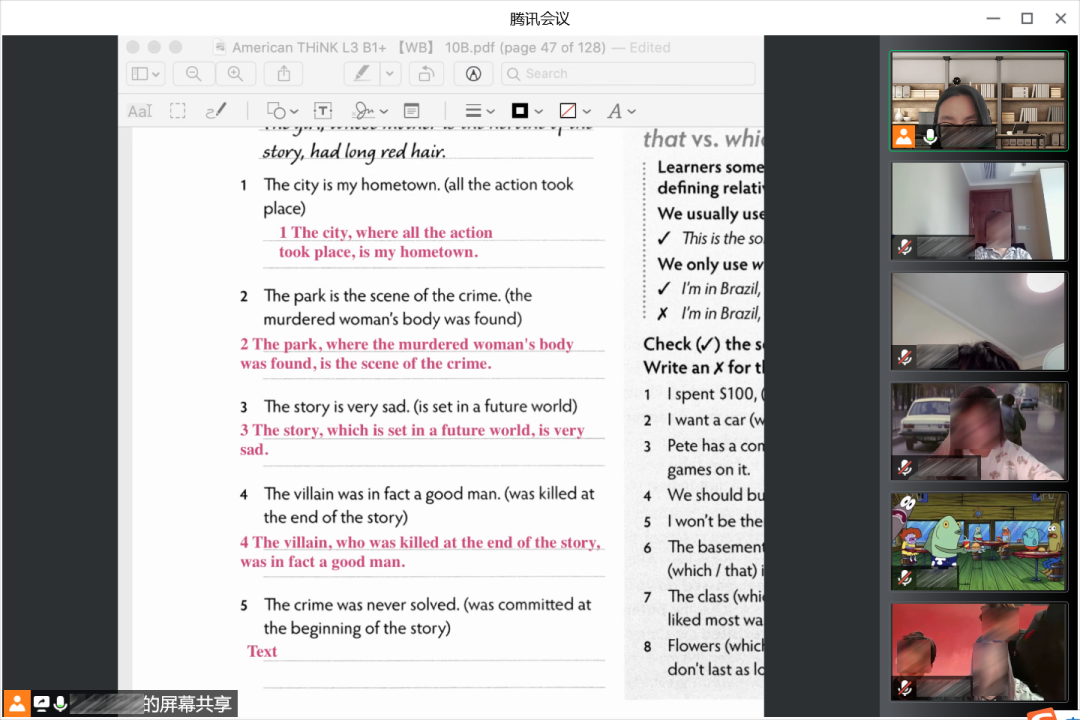Open the shape style line thickness menu
Viewport: 1080px width, 720px height.
click(480, 111)
